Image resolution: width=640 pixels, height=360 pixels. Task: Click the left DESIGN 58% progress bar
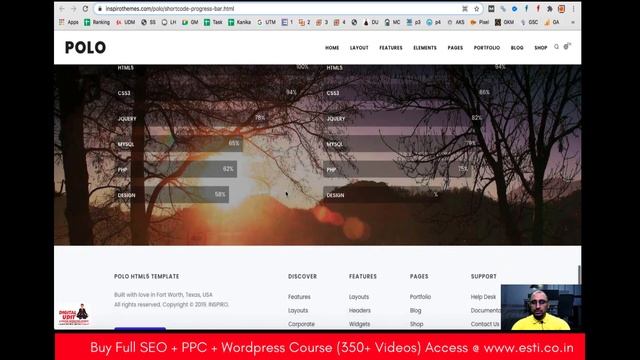pos(172,195)
